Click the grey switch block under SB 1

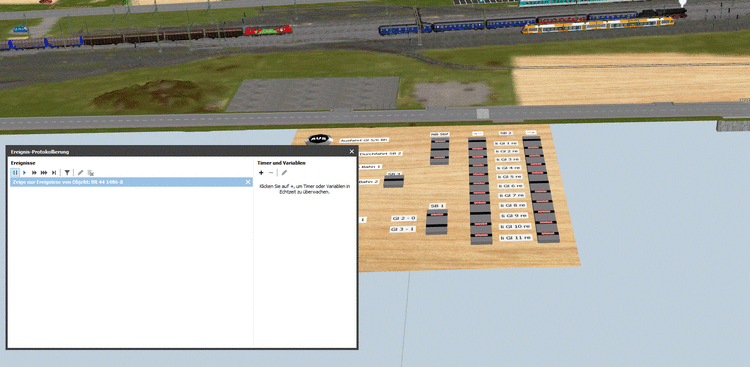[437, 222]
